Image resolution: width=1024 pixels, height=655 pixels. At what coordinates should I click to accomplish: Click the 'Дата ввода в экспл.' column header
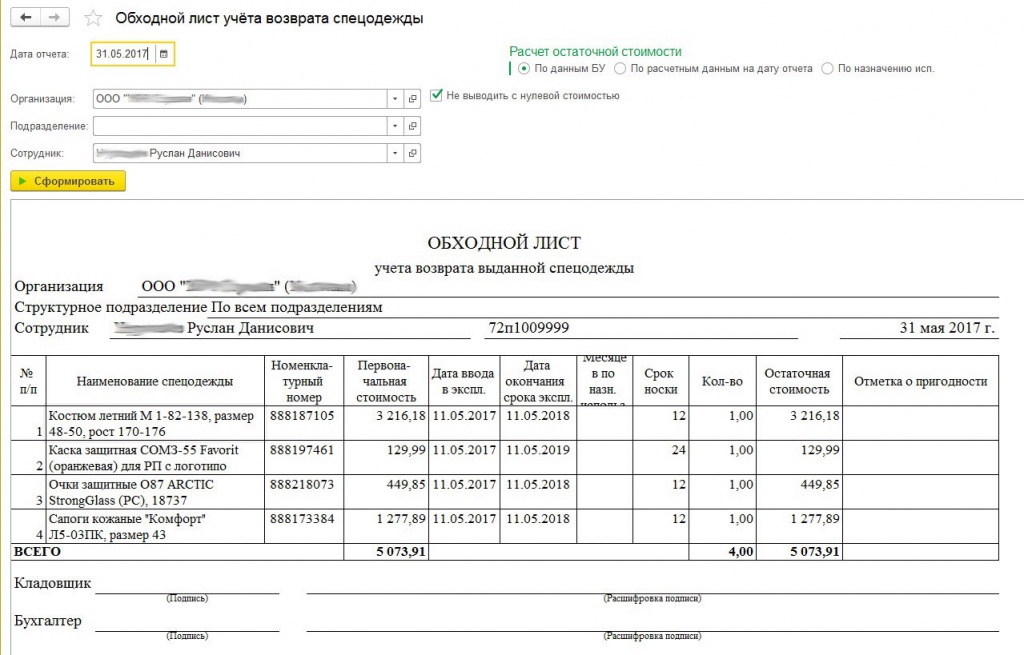pyautogui.click(x=463, y=381)
